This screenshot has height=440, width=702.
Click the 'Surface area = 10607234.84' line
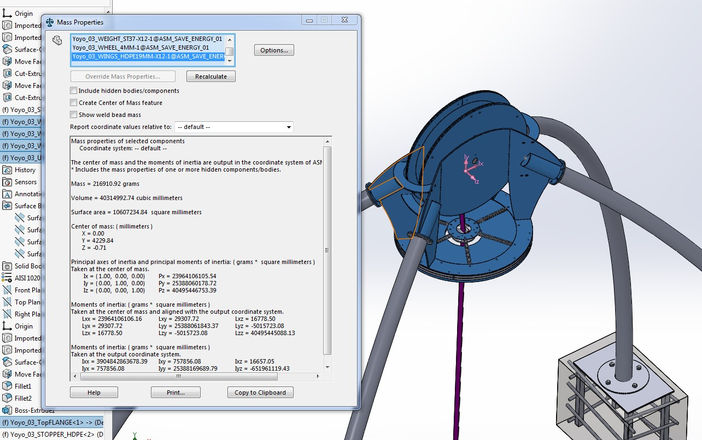(136, 212)
